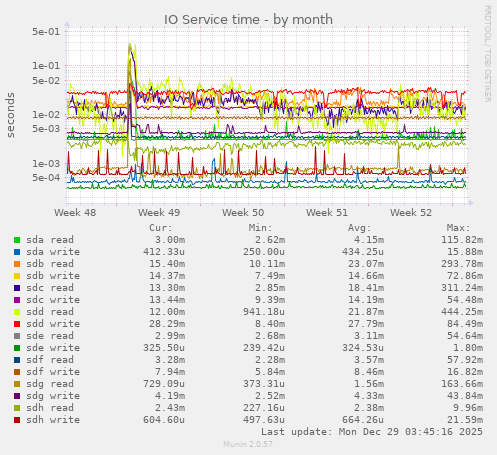The height and width of the screenshot is (455, 497).
Task: Click the sdh read olive legend swatch
Action: coord(17,408)
